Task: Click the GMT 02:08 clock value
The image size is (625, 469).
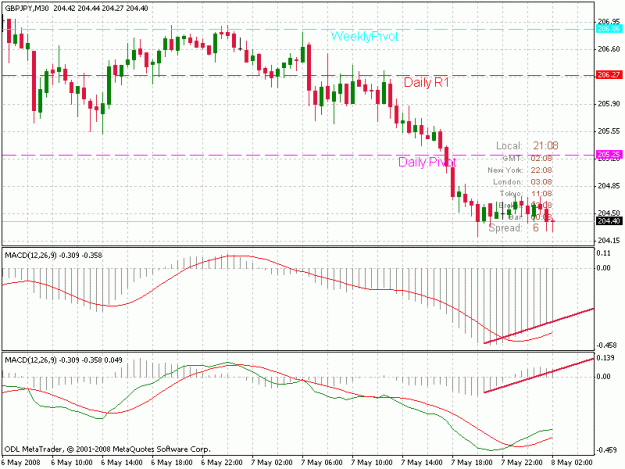Action: [x=541, y=159]
